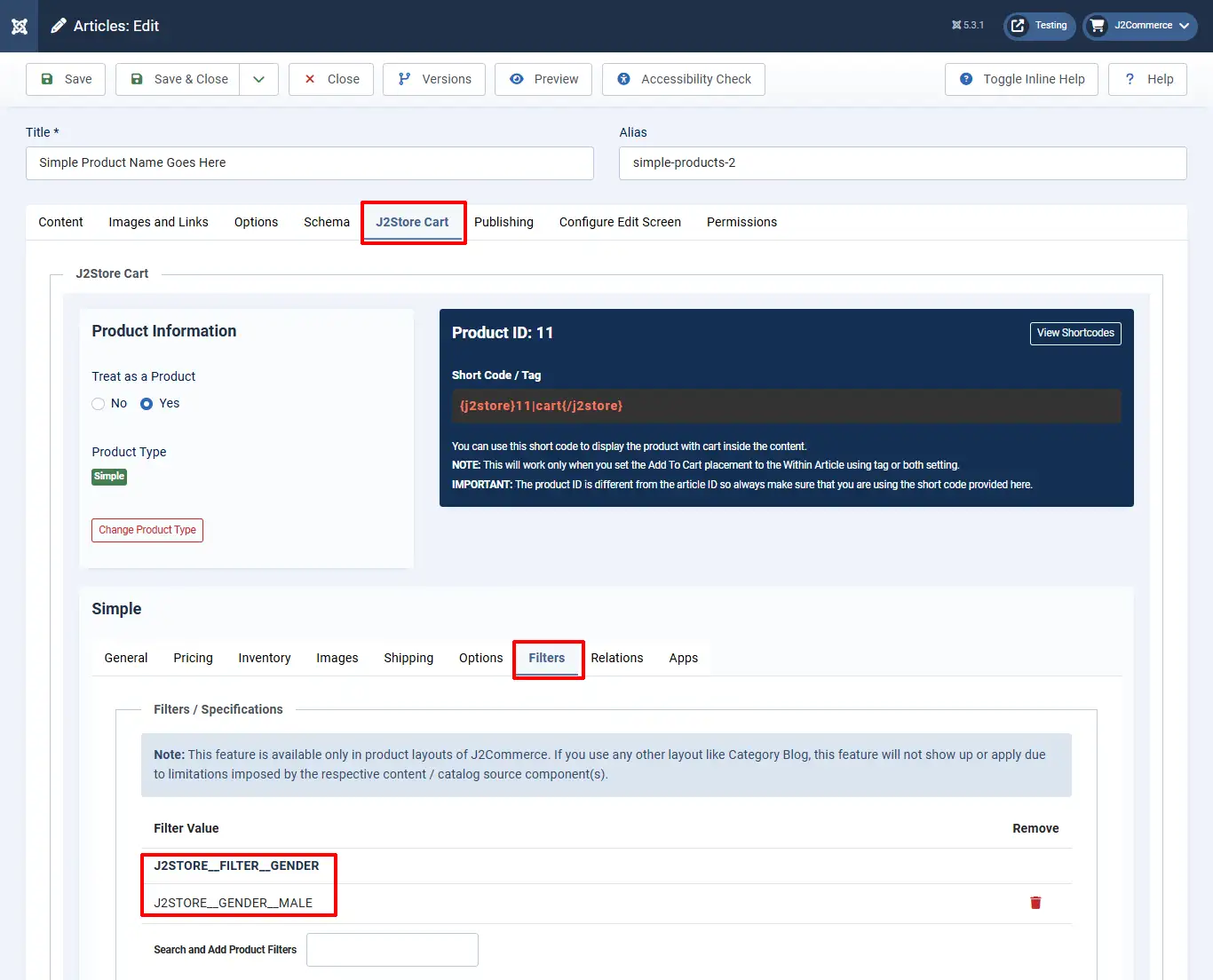Run the Accessibility Check
Image resolution: width=1213 pixels, height=980 pixels.
click(x=684, y=79)
